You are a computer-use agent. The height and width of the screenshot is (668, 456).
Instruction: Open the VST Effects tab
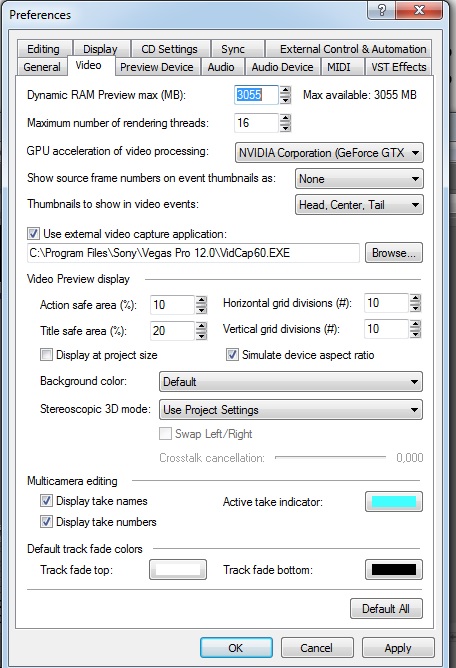click(x=398, y=67)
